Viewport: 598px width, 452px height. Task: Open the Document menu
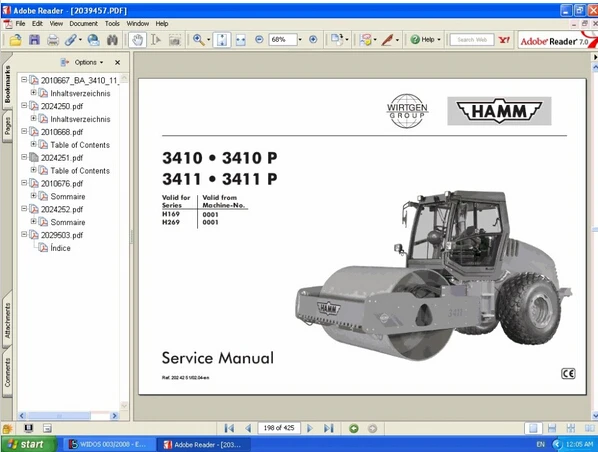click(83, 24)
